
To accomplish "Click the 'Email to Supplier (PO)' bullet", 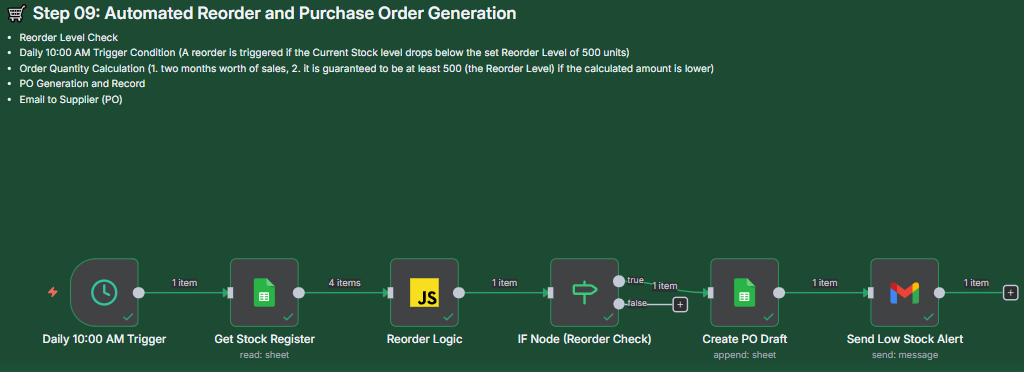I will point(71,99).
